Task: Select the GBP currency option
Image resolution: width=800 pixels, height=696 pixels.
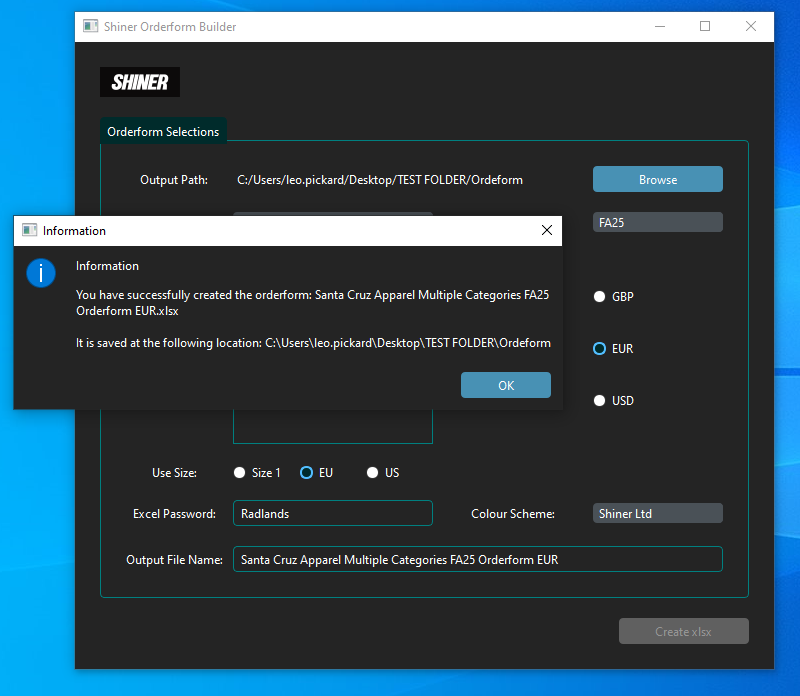Action: 600,297
